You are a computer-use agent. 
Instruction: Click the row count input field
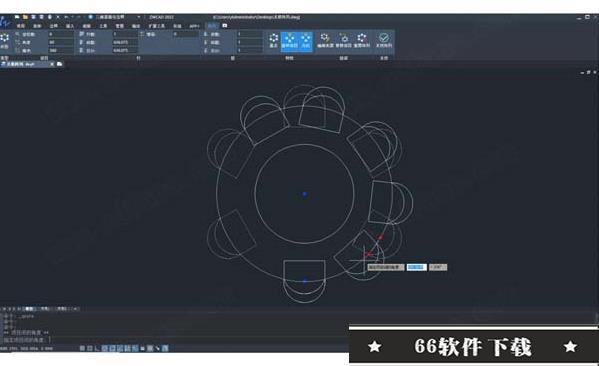pos(125,34)
